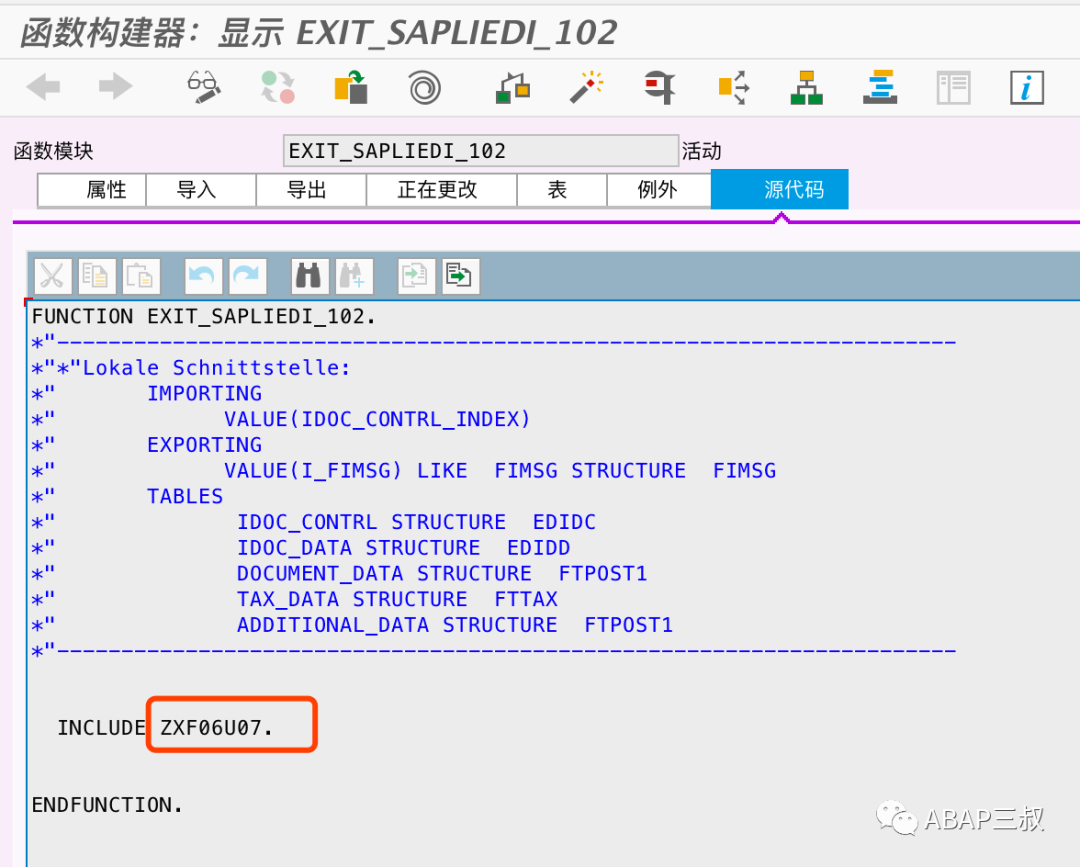
Task: Click the IMPORTING keyword comment
Action: tap(205, 393)
